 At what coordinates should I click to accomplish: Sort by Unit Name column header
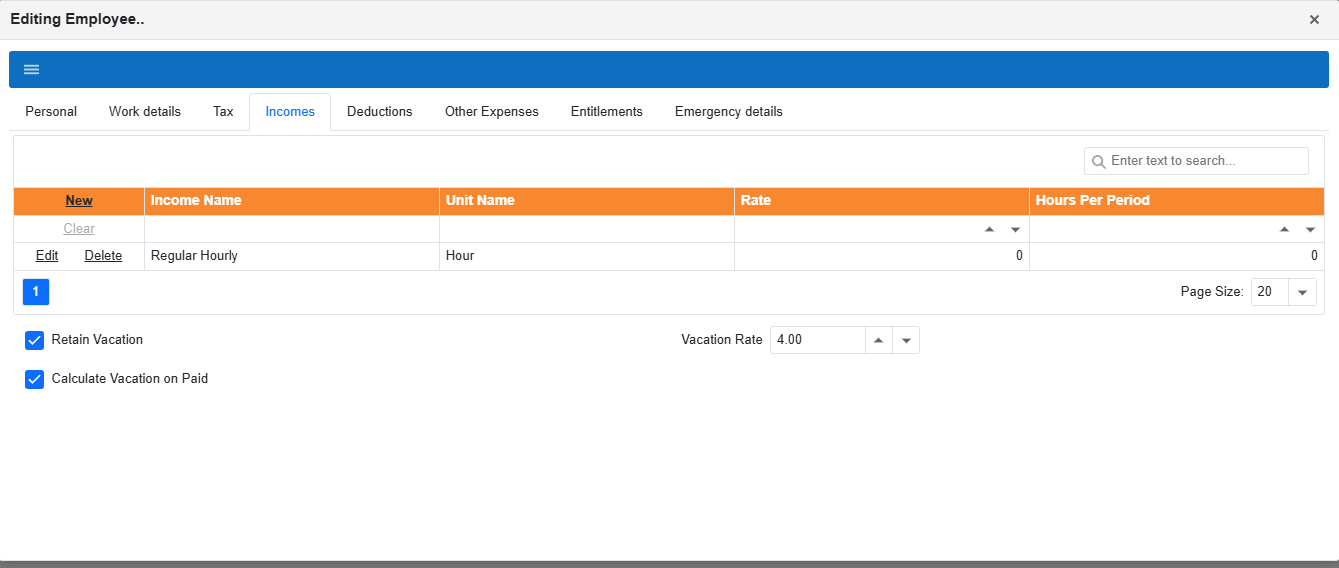coord(587,201)
